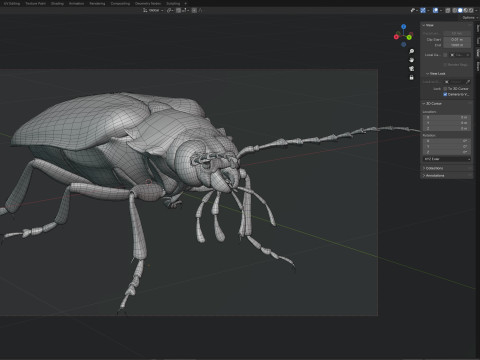Click the zoom view magnifier icon
The width and height of the screenshot is (480, 360).
pyautogui.click(x=412, y=51)
